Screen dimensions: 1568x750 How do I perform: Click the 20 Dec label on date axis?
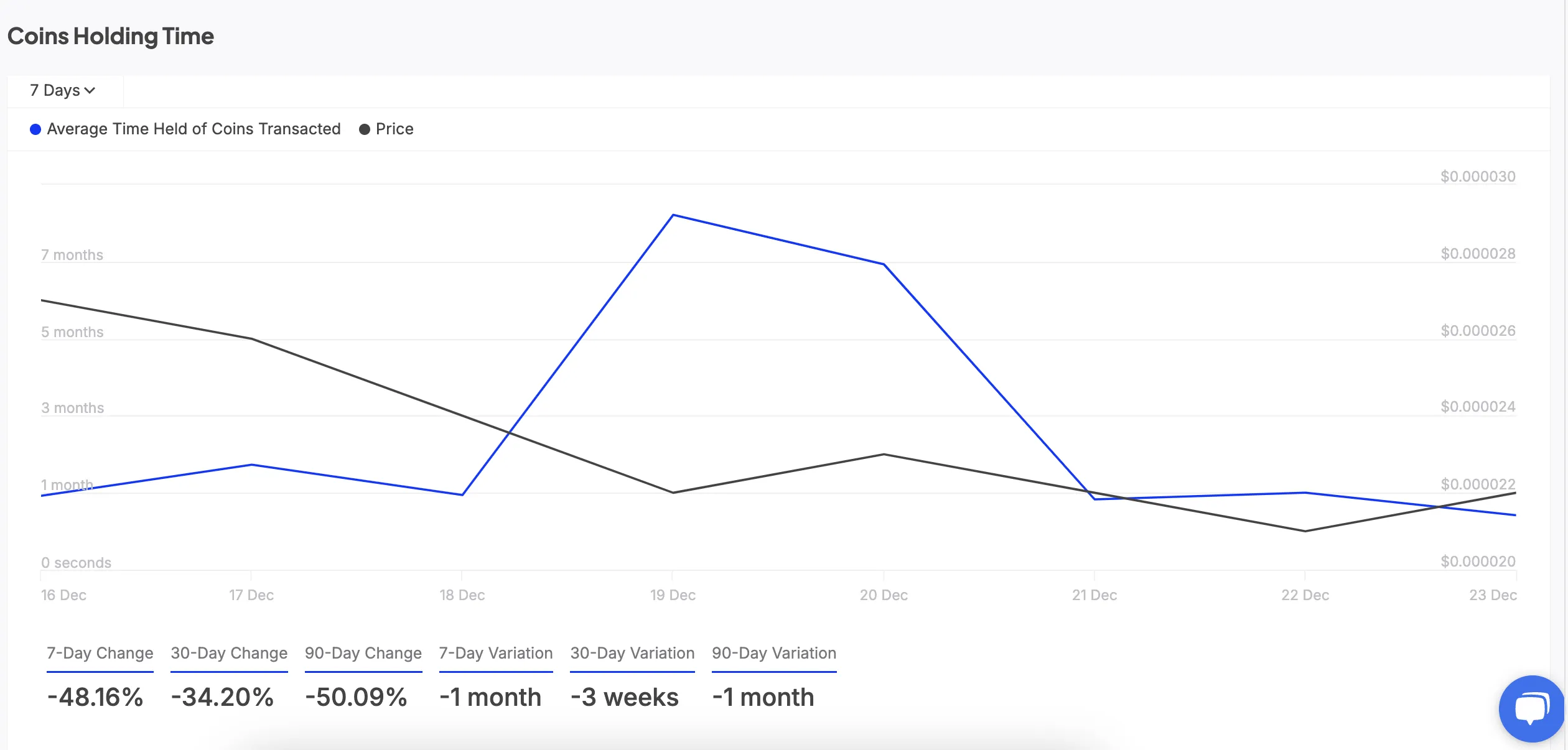point(884,595)
